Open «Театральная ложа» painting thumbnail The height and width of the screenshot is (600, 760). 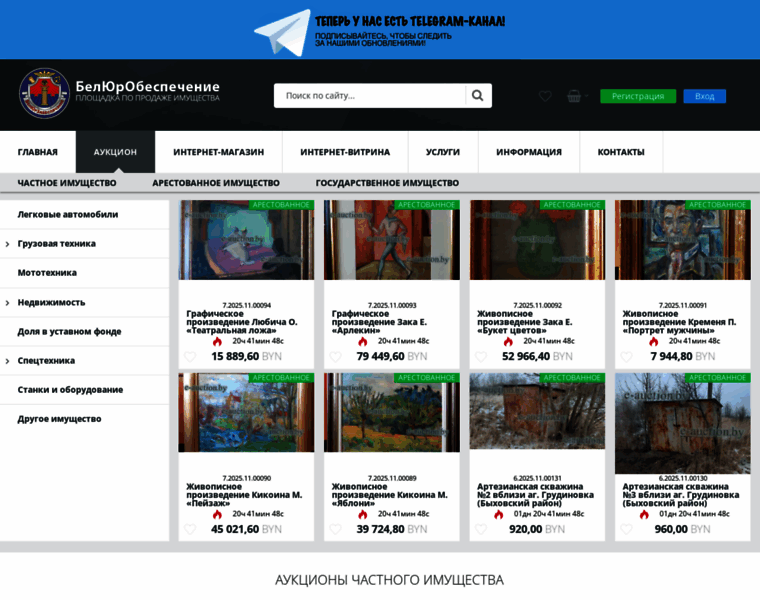[x=246, y=240]
